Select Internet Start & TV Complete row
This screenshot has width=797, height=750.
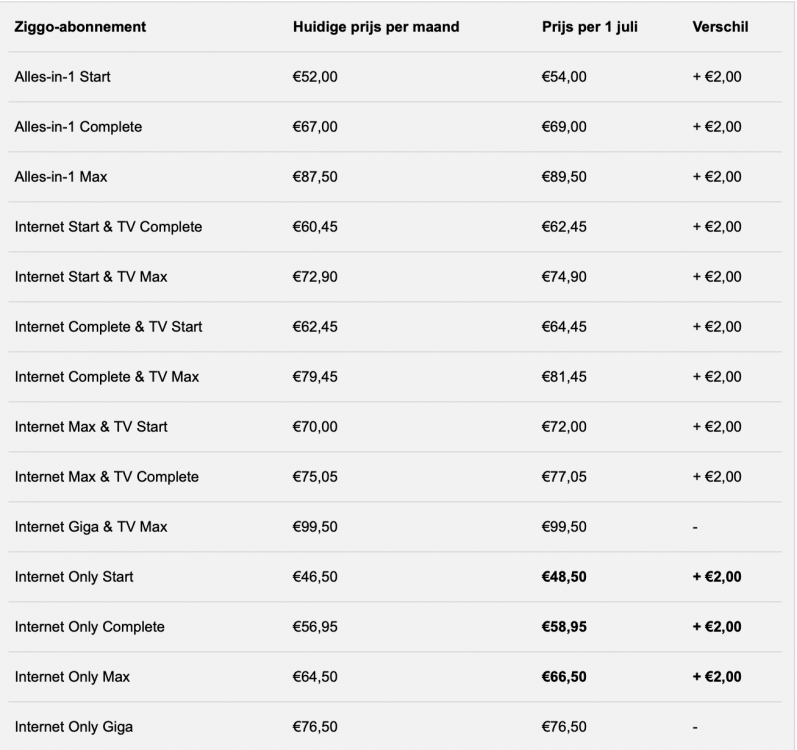[x=395, y=227]
